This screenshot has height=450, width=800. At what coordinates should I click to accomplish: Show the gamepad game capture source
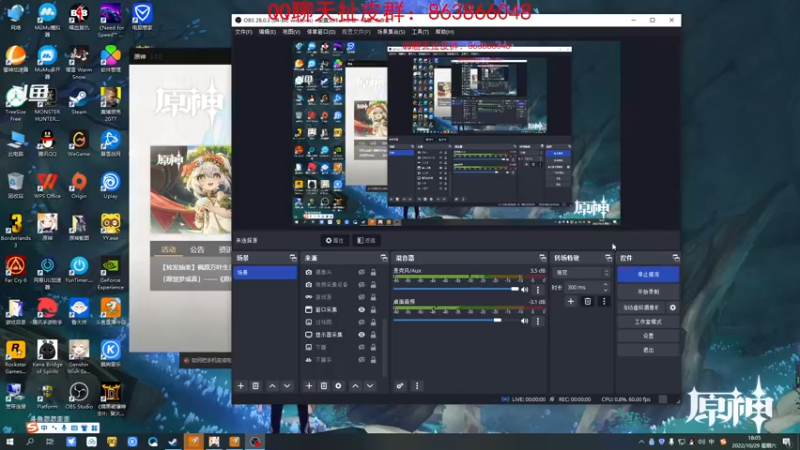pos(361,297)
